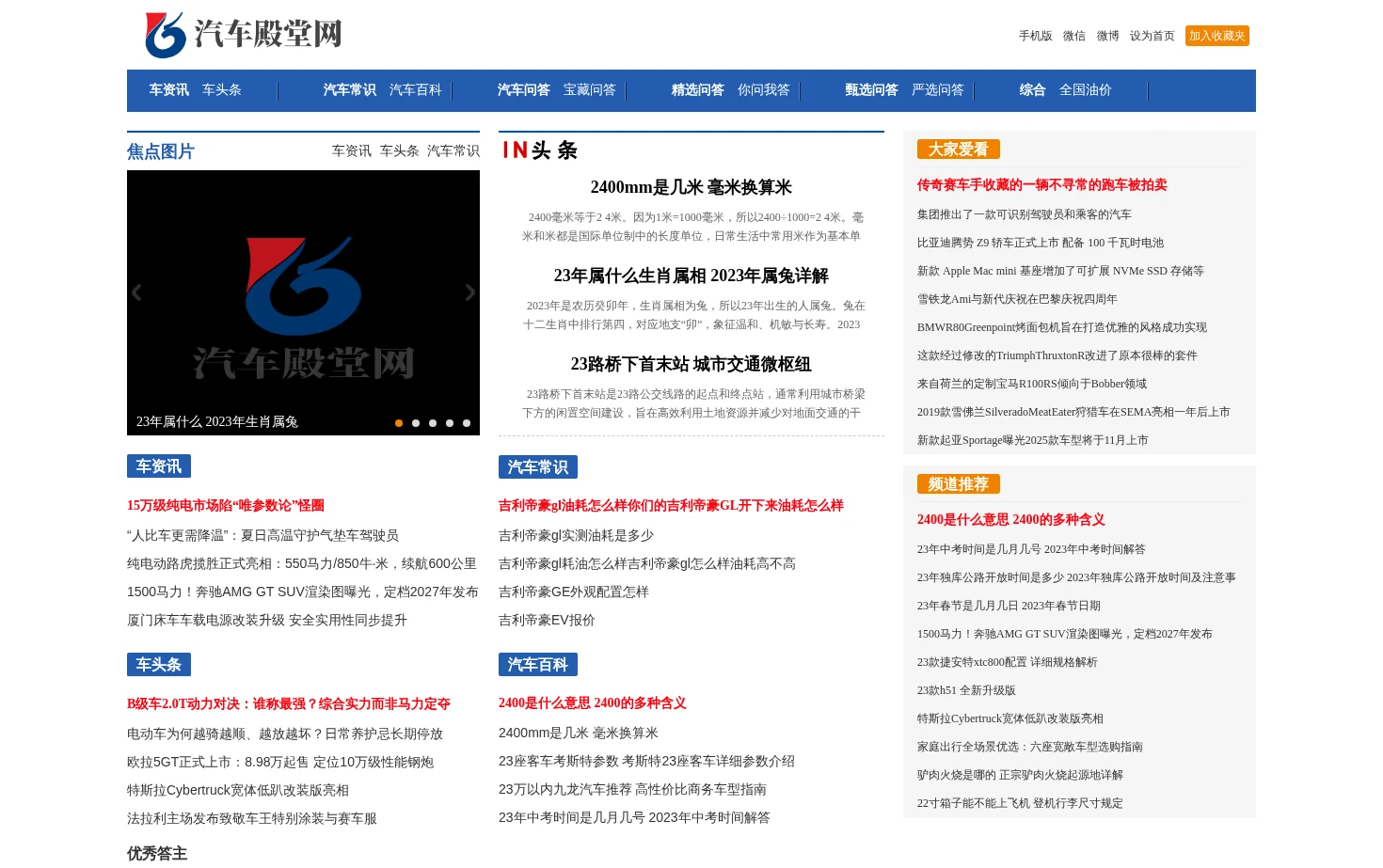This screenshot has height=868, width=1383.
Task: Open red article B级车2.0T动力对决
Action: [x=289, y=704]
